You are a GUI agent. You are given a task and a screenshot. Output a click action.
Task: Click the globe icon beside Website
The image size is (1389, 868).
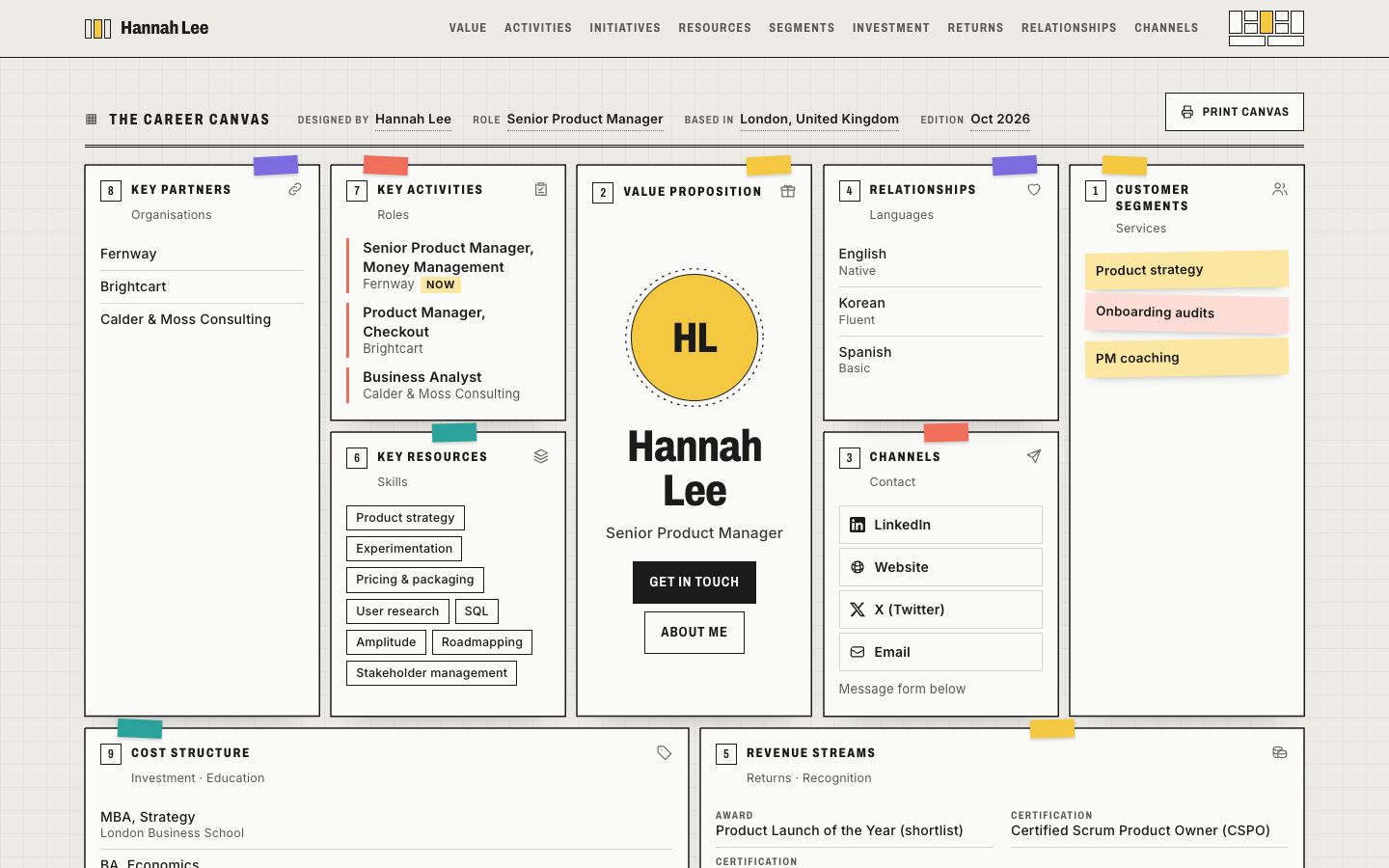point(858,567)
